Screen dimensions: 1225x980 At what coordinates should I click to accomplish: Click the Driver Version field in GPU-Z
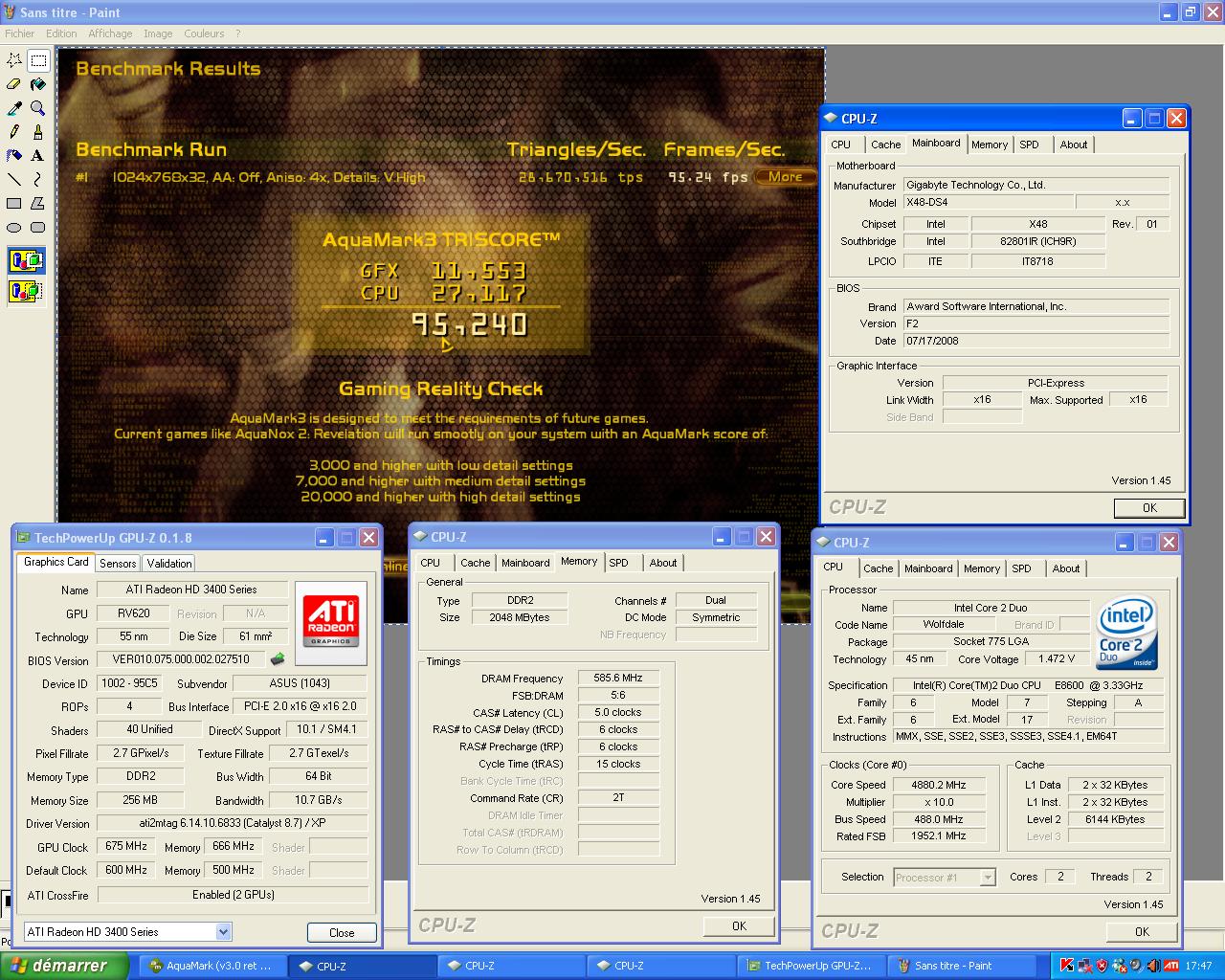233,823
